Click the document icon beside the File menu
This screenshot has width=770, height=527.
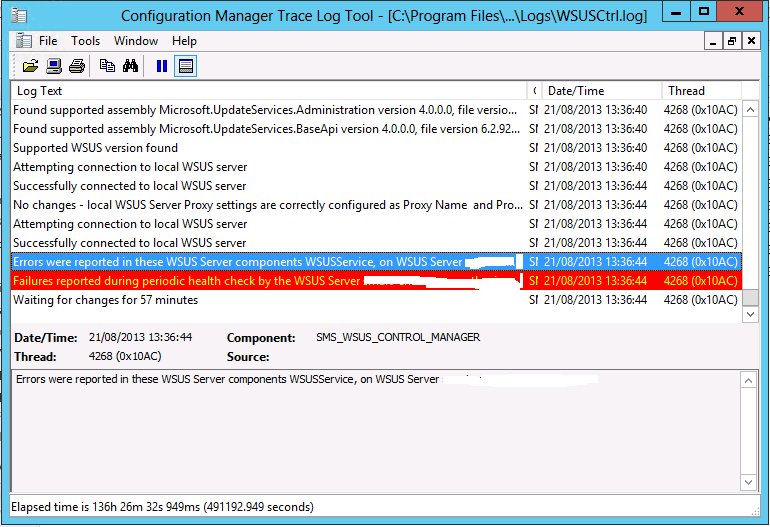(x=23, y=41)
